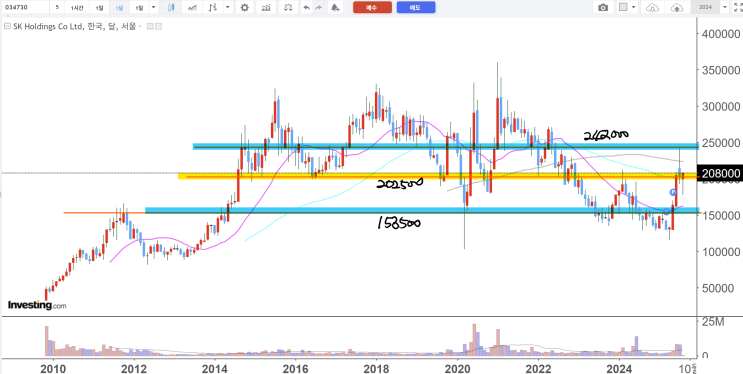Click second small square icon after legend title

159,27
